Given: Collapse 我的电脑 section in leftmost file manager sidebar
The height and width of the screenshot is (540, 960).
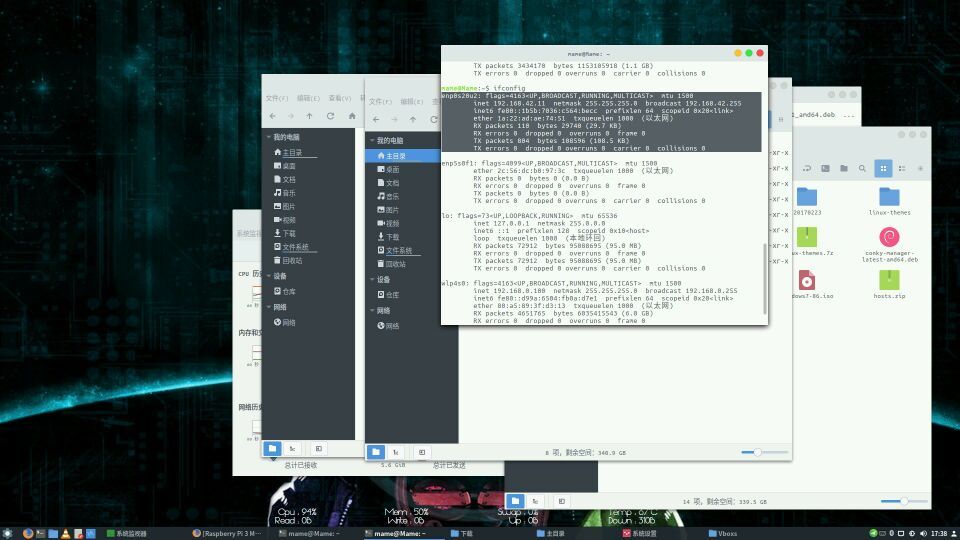Looking at the screenshot, I should tap(268, 137).
